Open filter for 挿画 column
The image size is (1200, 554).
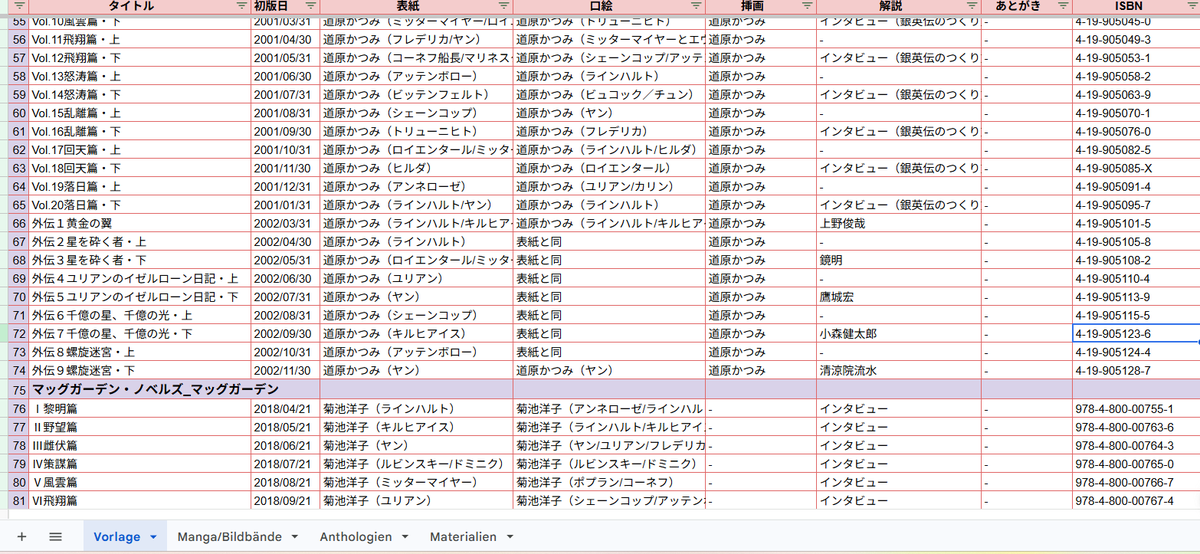(806, 5)
